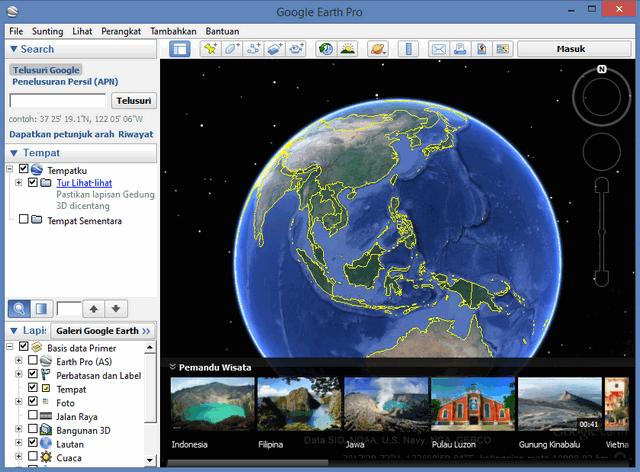This screenshot has height=472, width=640.
Task: Collapse the Lapisan panel triangle
Action: (14, 331)
